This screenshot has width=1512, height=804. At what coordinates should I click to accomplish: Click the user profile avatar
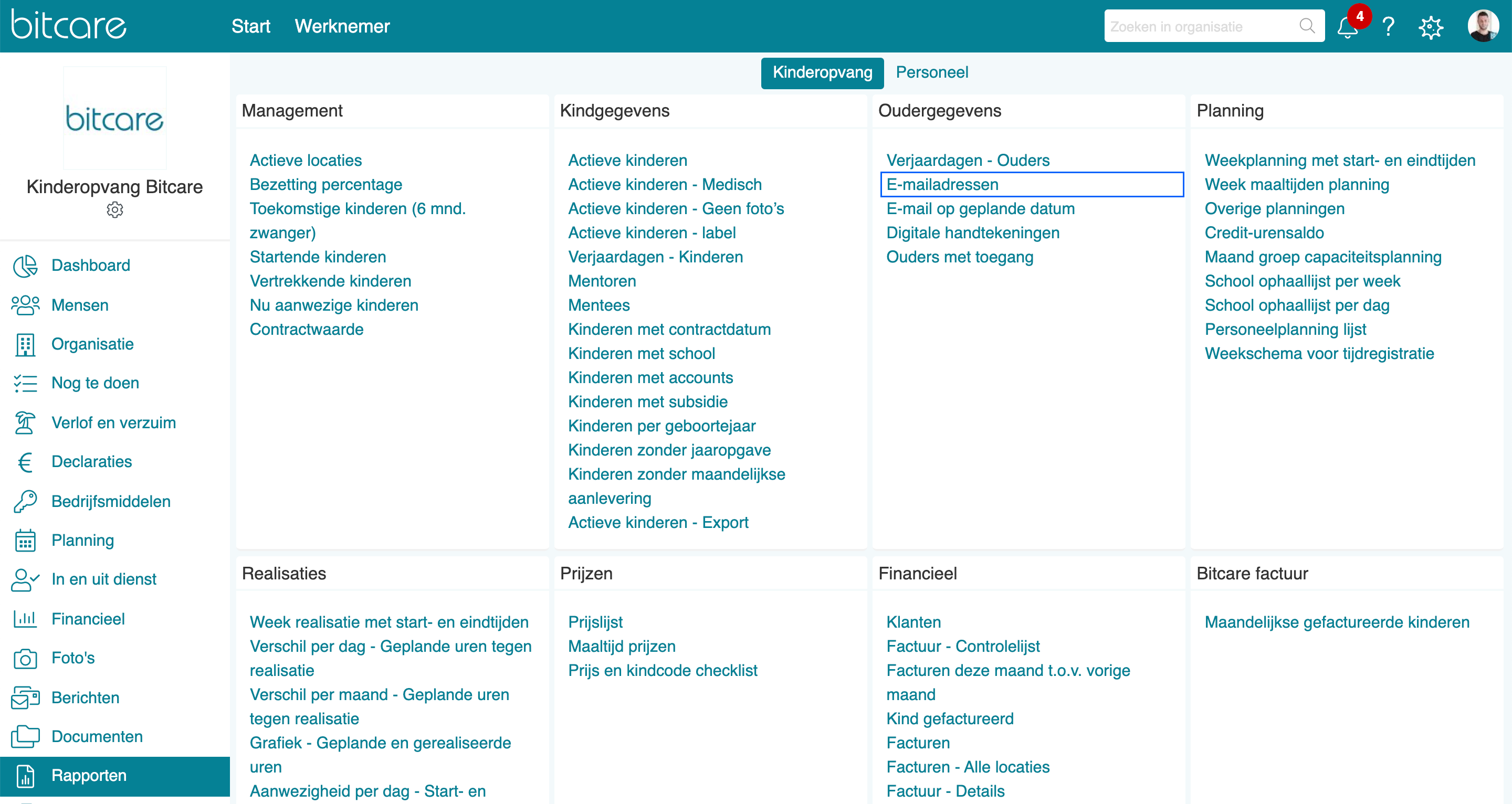(1483, 26)
